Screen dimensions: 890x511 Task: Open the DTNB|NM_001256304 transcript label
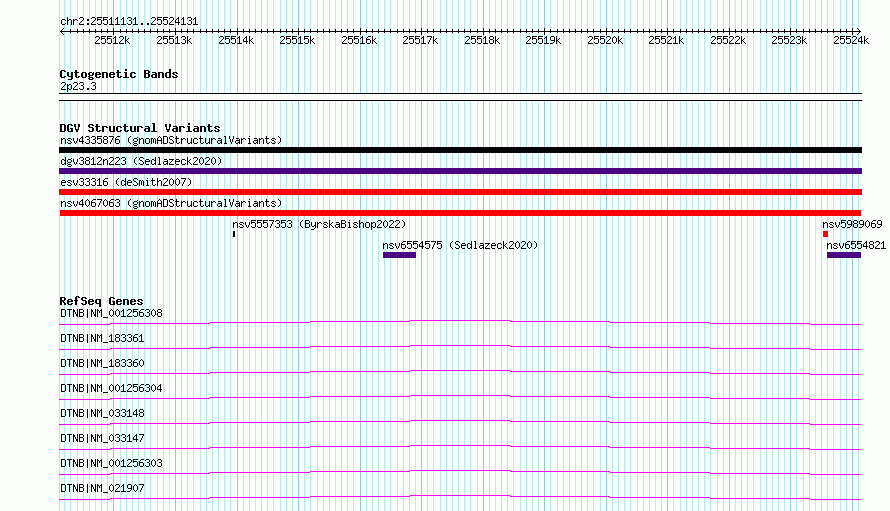[x=111, y=388]
